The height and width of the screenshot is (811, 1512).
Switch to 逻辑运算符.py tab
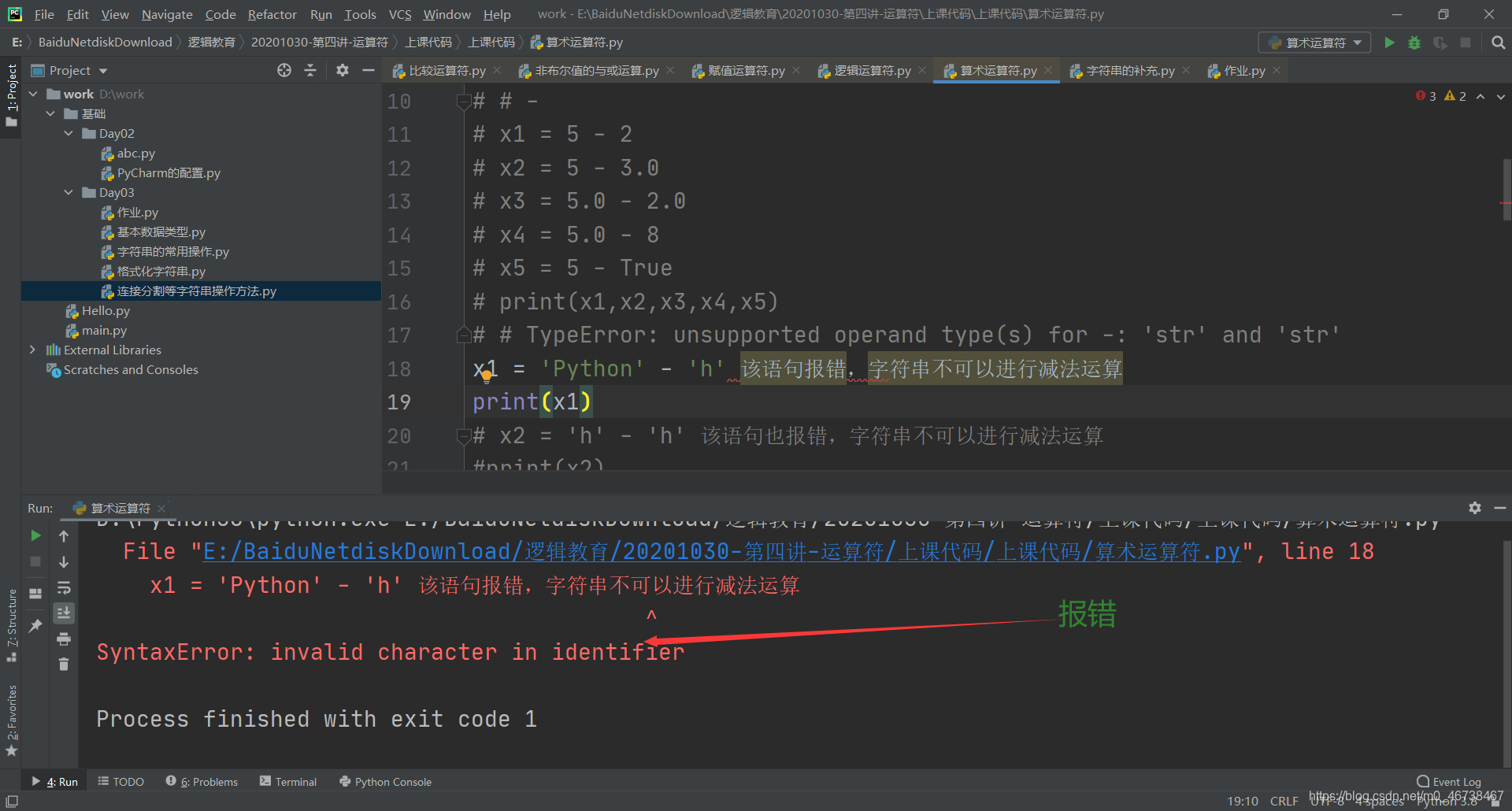click(x=872, y=70)
